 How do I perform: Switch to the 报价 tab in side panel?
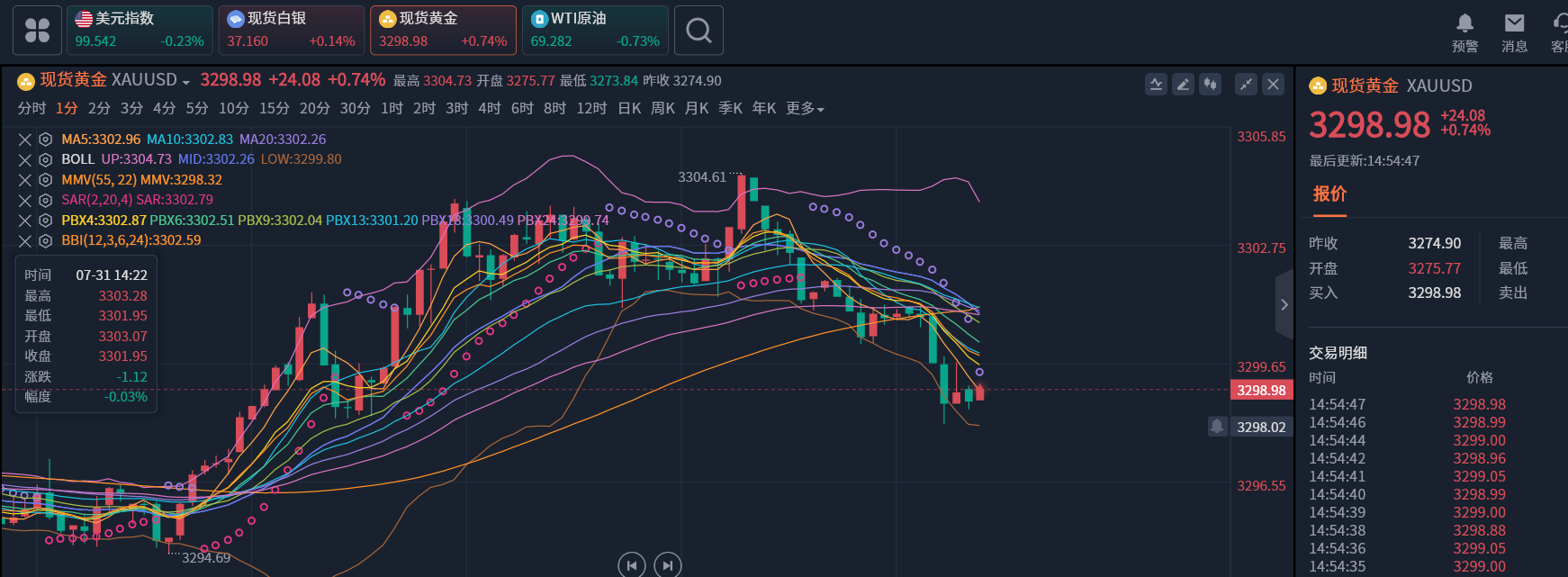pos(1329,194)
